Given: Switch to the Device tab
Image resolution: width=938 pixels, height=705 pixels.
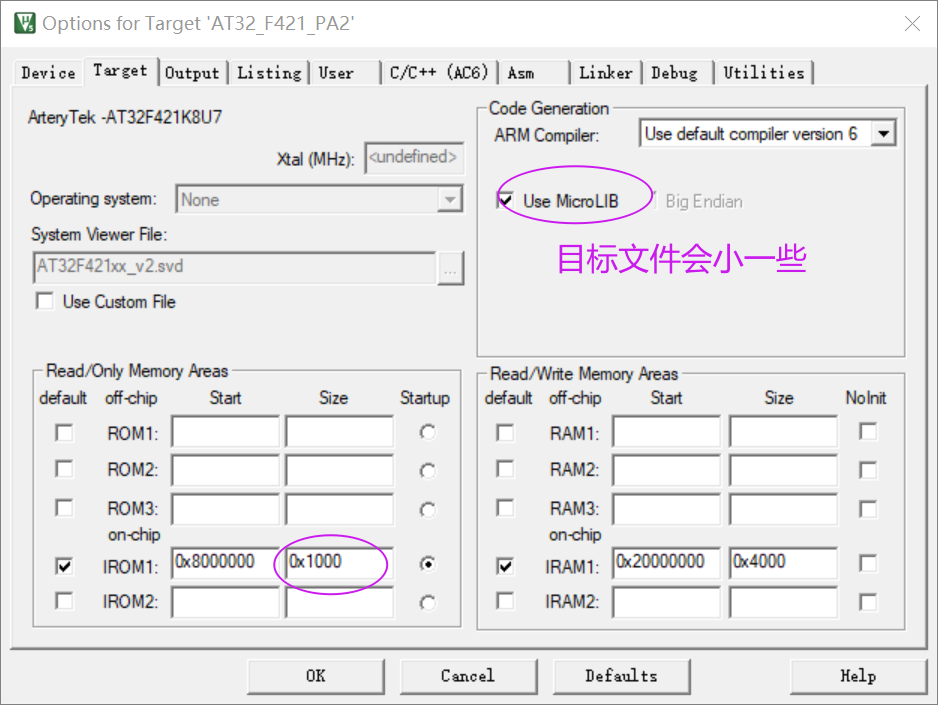Looking at the screenshot, I should [x=48, y=73].
